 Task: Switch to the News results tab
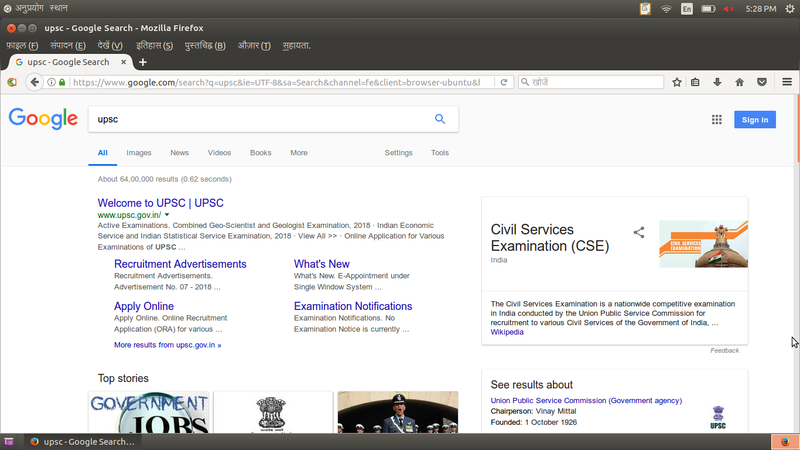click(179, 153)
